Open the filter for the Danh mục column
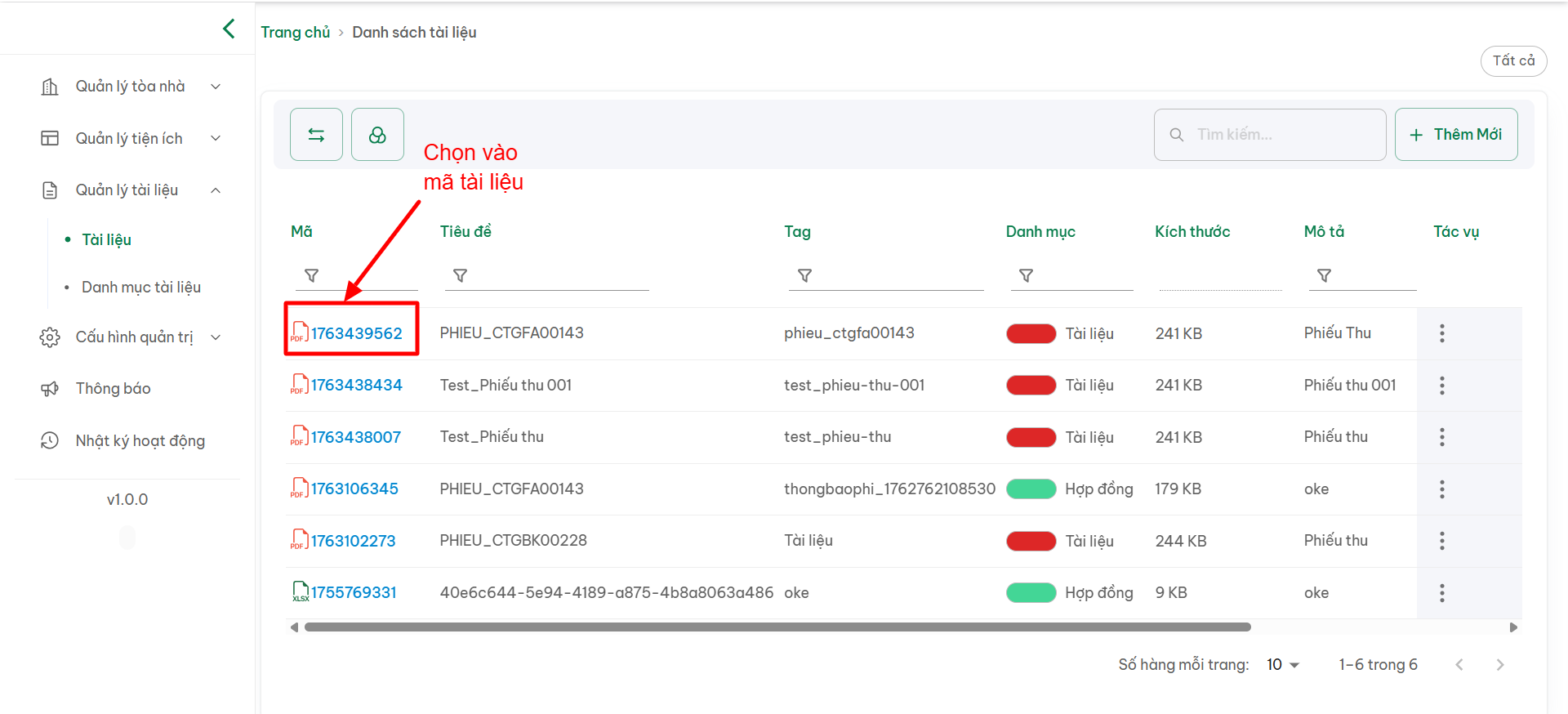This screenshot has height=714, width=1568. [x=1026, y=275]
